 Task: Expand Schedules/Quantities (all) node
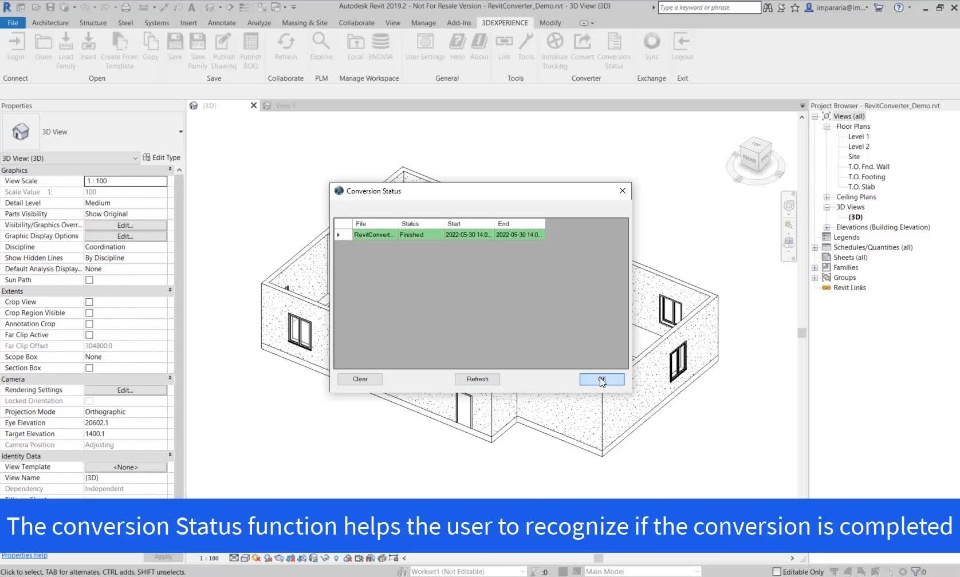[815, 247]
